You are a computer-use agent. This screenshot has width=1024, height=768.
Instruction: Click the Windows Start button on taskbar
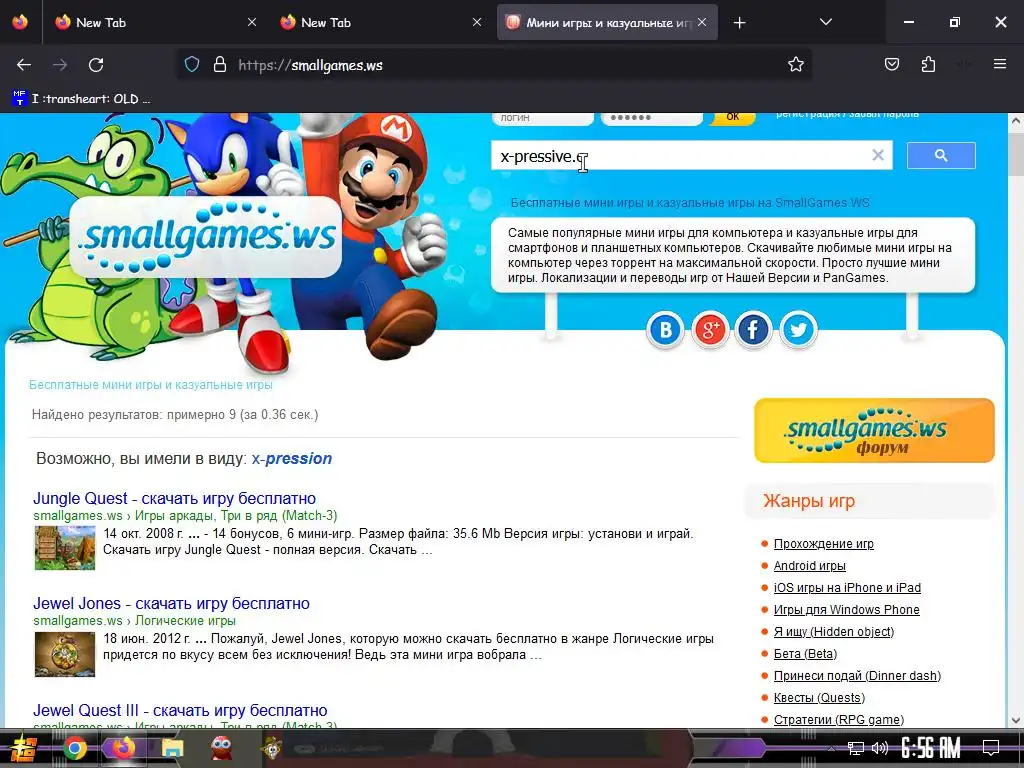[x=24, y=748]
